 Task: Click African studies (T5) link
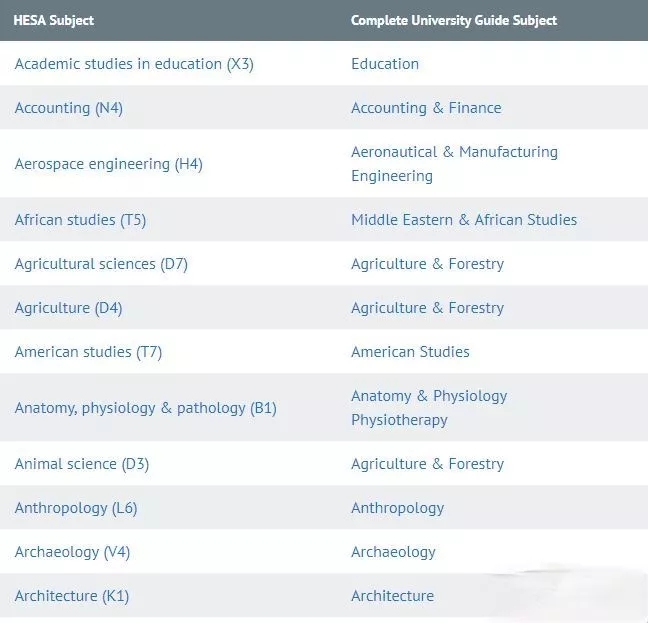(80, 220)
